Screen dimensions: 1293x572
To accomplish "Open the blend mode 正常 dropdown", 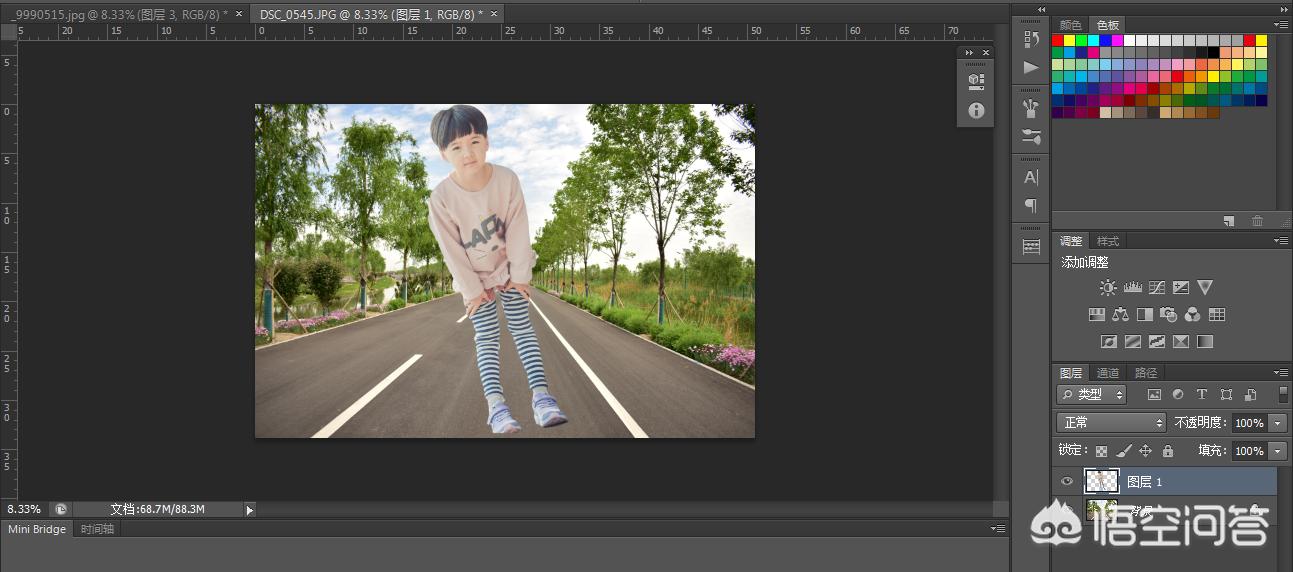I will pyautogui.click(x=1111, y=423).
